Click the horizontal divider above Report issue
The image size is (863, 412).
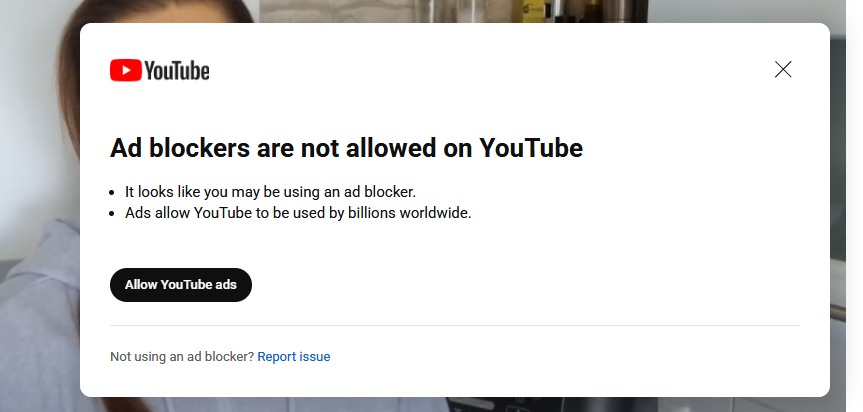[x=455, y=326]
